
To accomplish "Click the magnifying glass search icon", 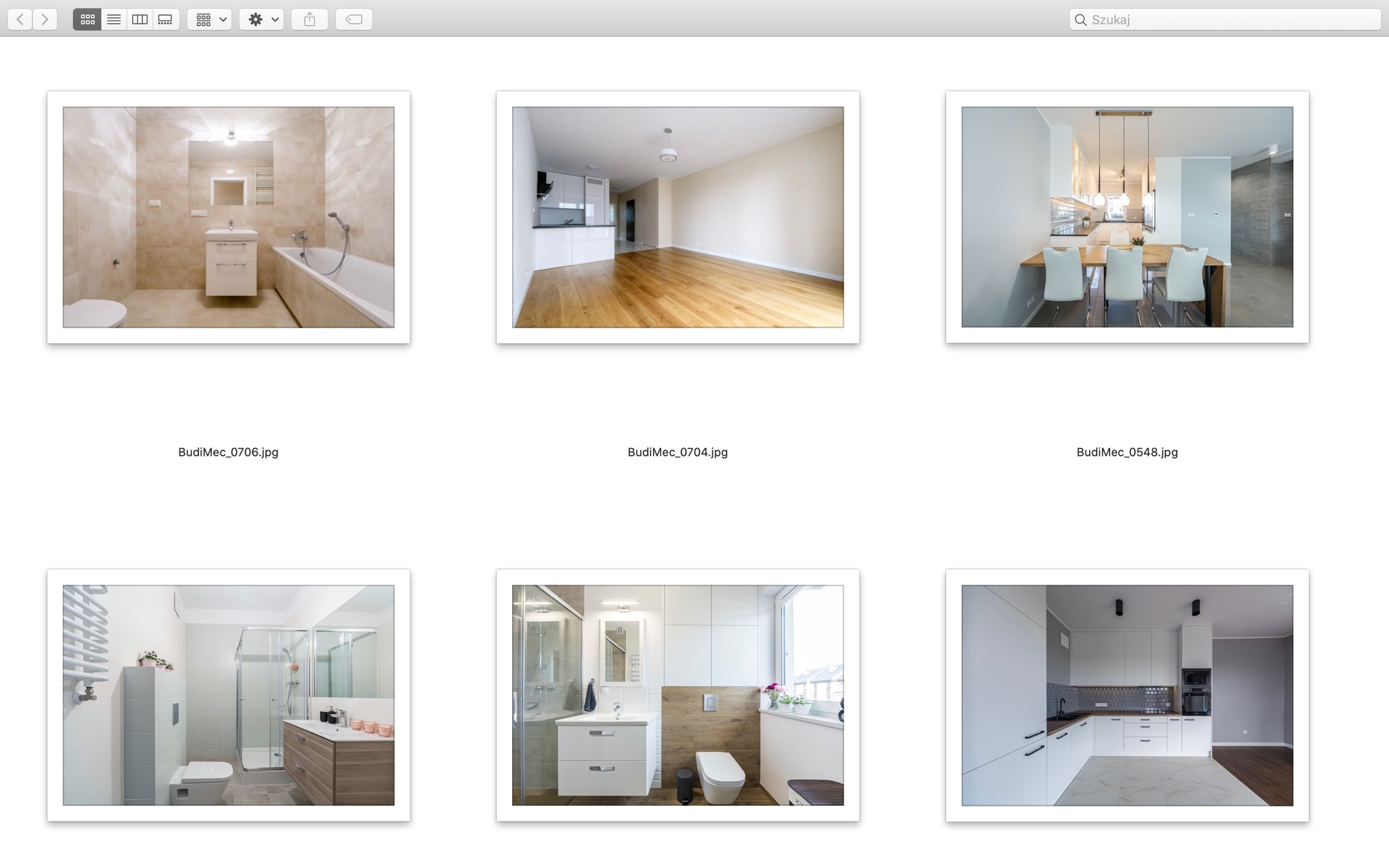I will [x=1080, y=20].
